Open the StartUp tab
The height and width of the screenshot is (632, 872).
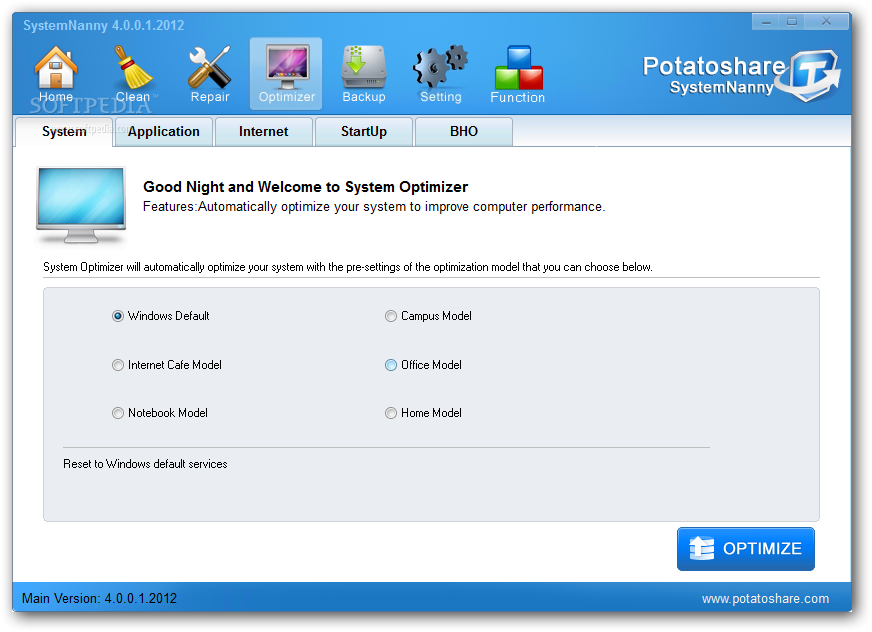point(364,132)
